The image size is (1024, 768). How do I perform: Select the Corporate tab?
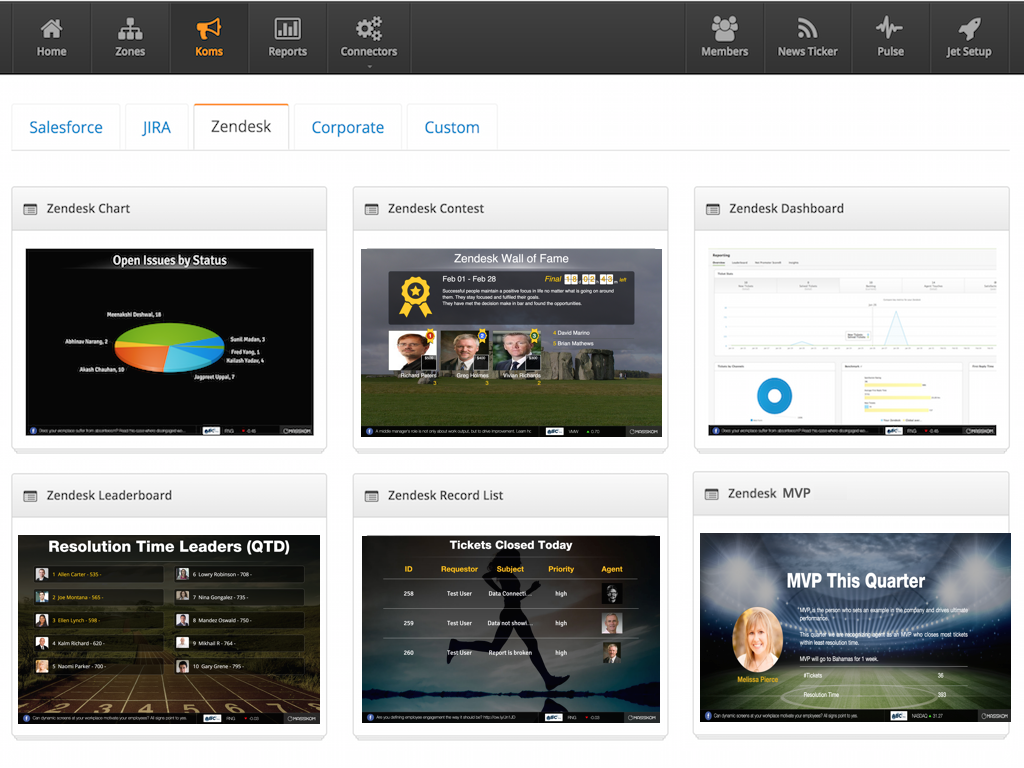pos(347,127)
